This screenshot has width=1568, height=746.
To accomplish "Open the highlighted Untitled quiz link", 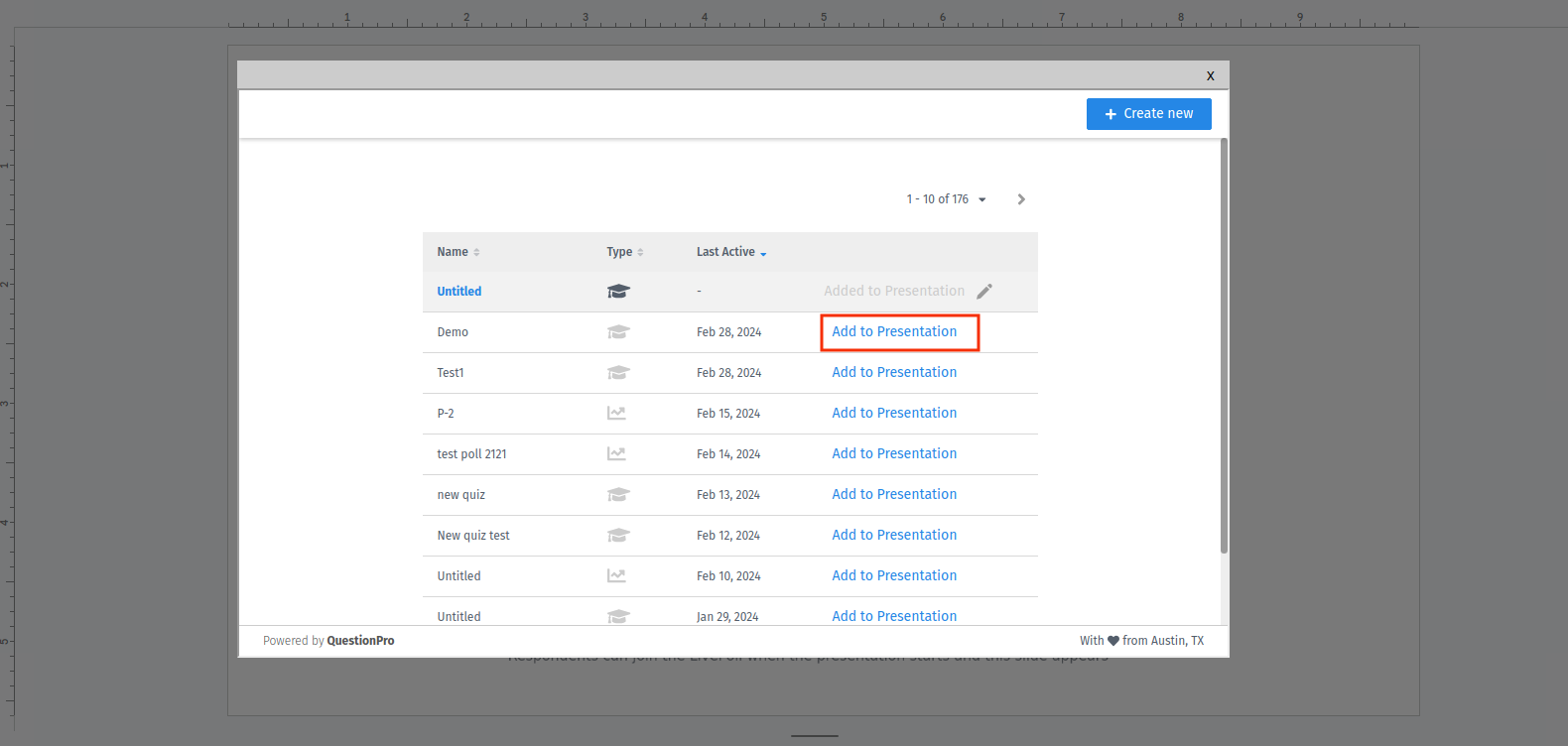I will pos(458,292).
